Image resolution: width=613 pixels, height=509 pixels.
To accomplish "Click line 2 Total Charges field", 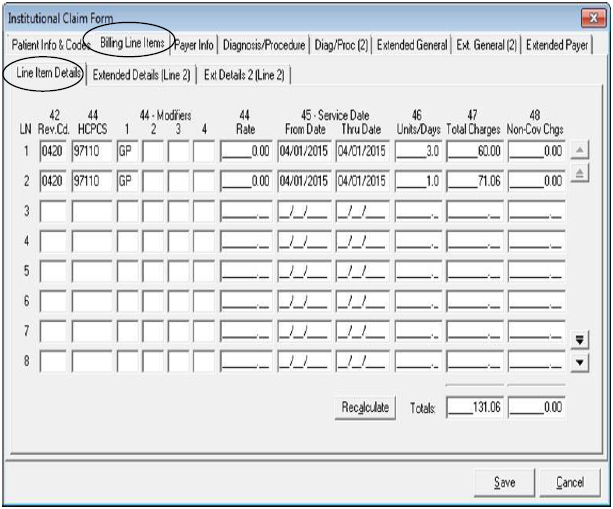I will coord(475,181).
